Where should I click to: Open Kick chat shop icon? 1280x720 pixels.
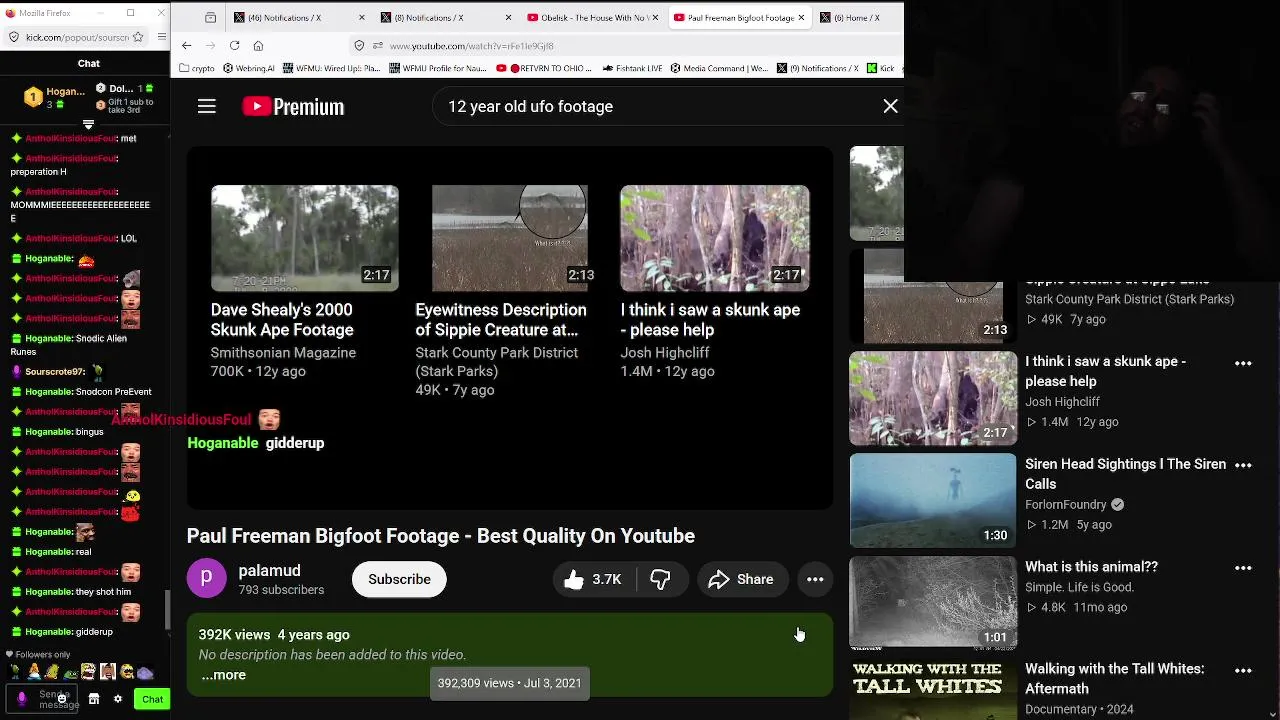click(94, 699)
